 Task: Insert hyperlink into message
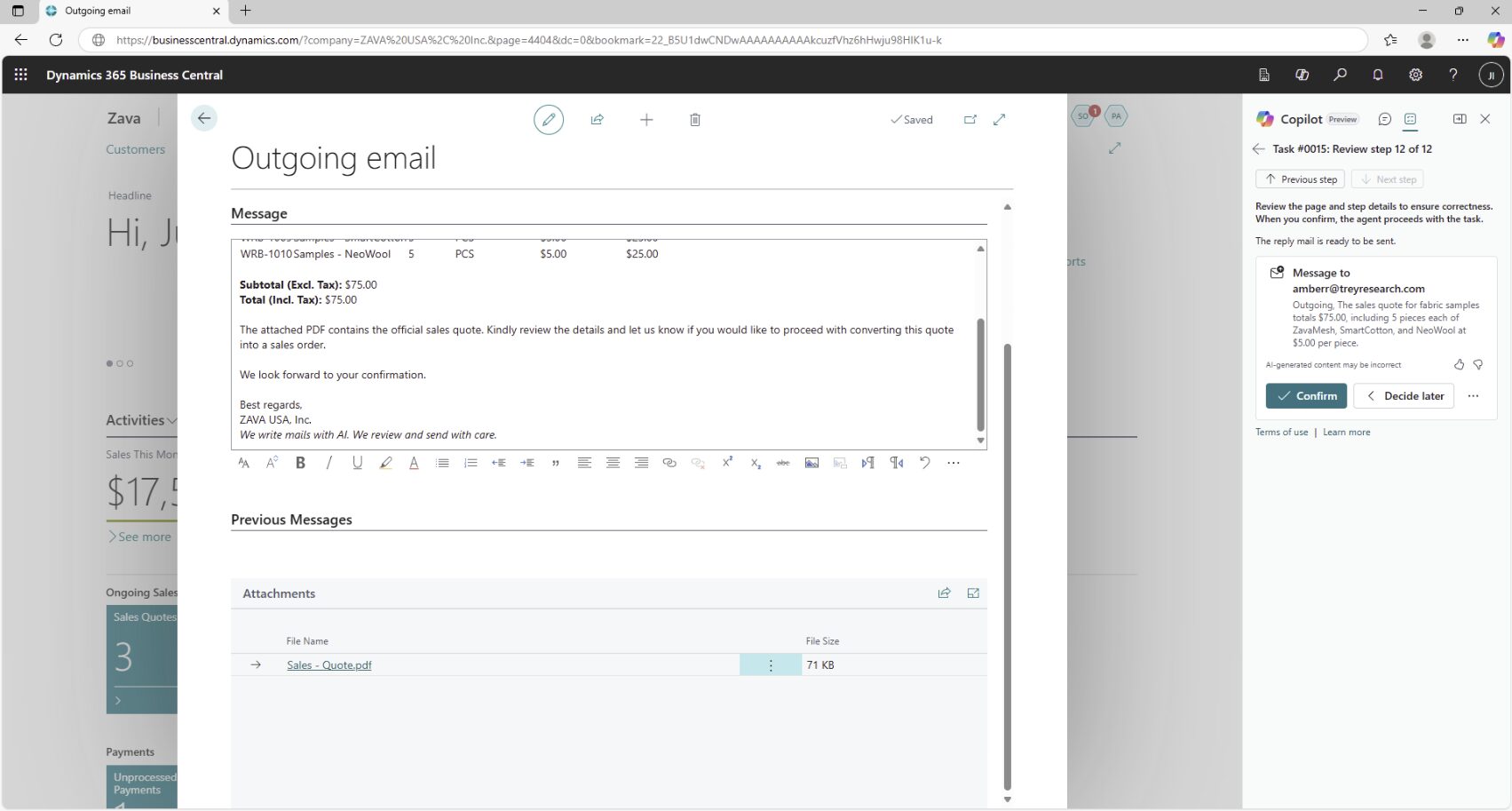tap(669, 463)
